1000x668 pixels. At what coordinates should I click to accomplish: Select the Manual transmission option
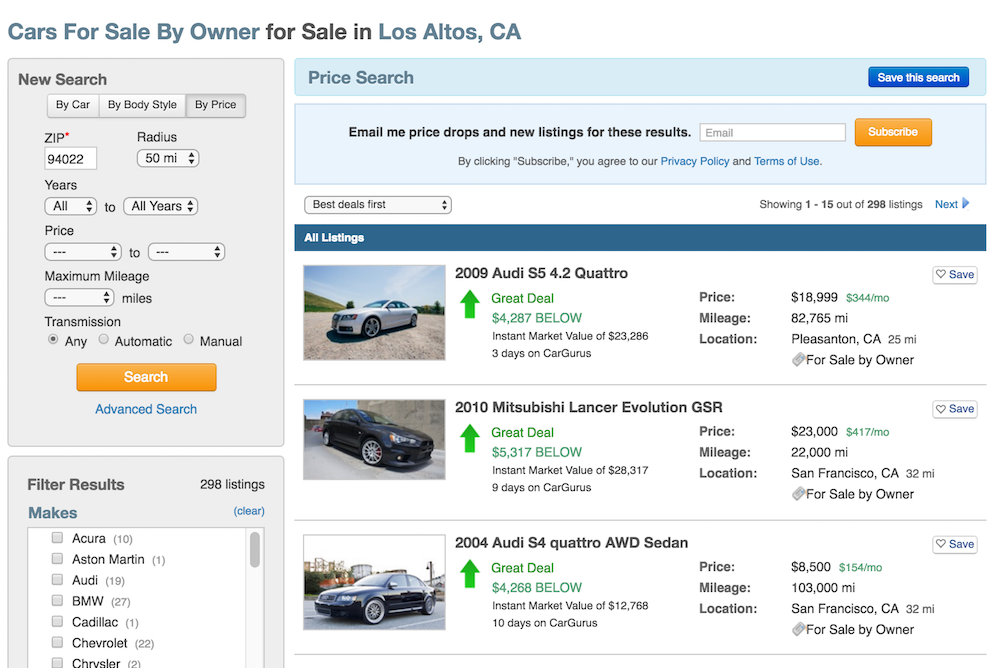188,339
